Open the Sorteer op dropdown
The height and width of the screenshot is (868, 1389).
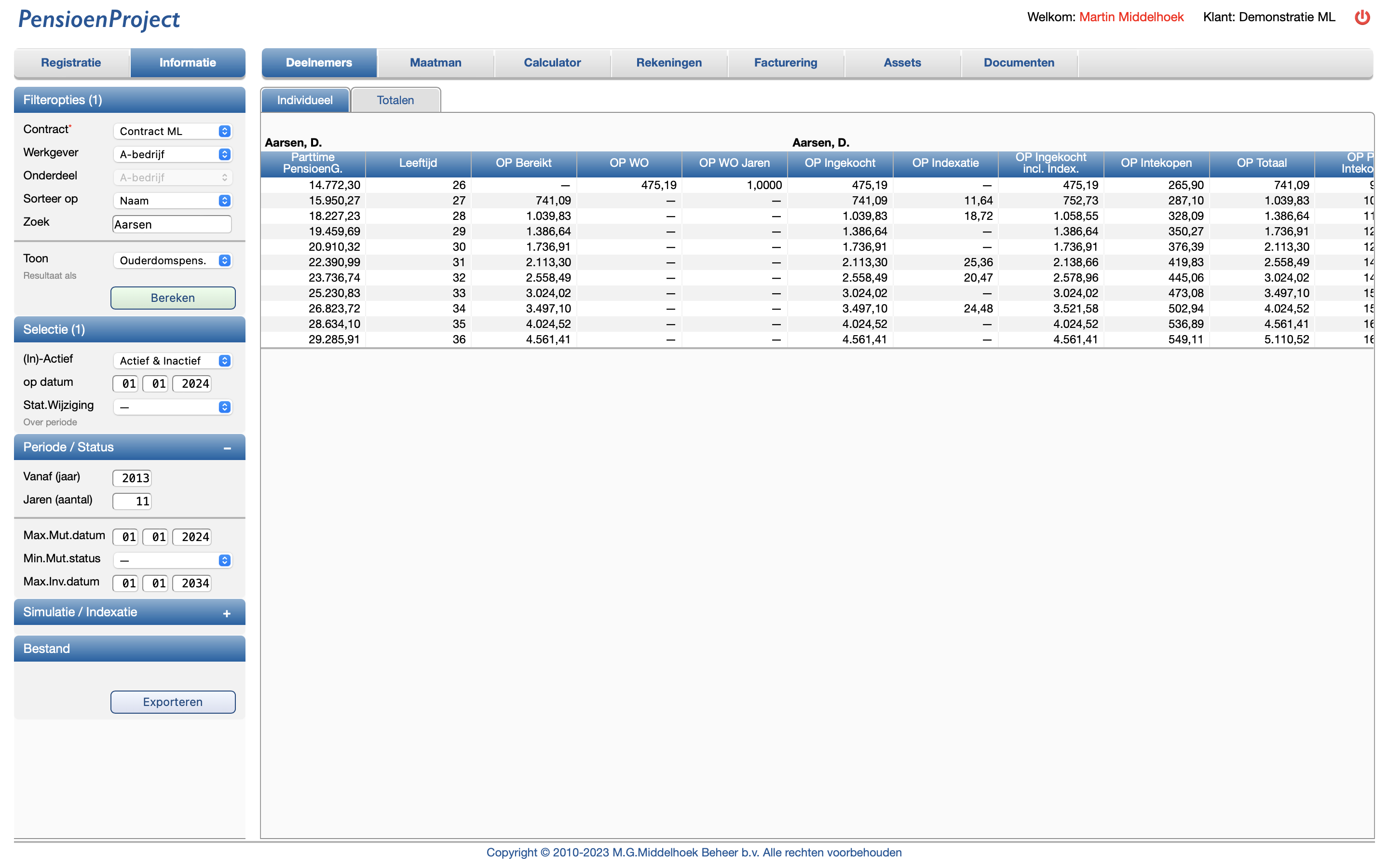coord(173,201)
